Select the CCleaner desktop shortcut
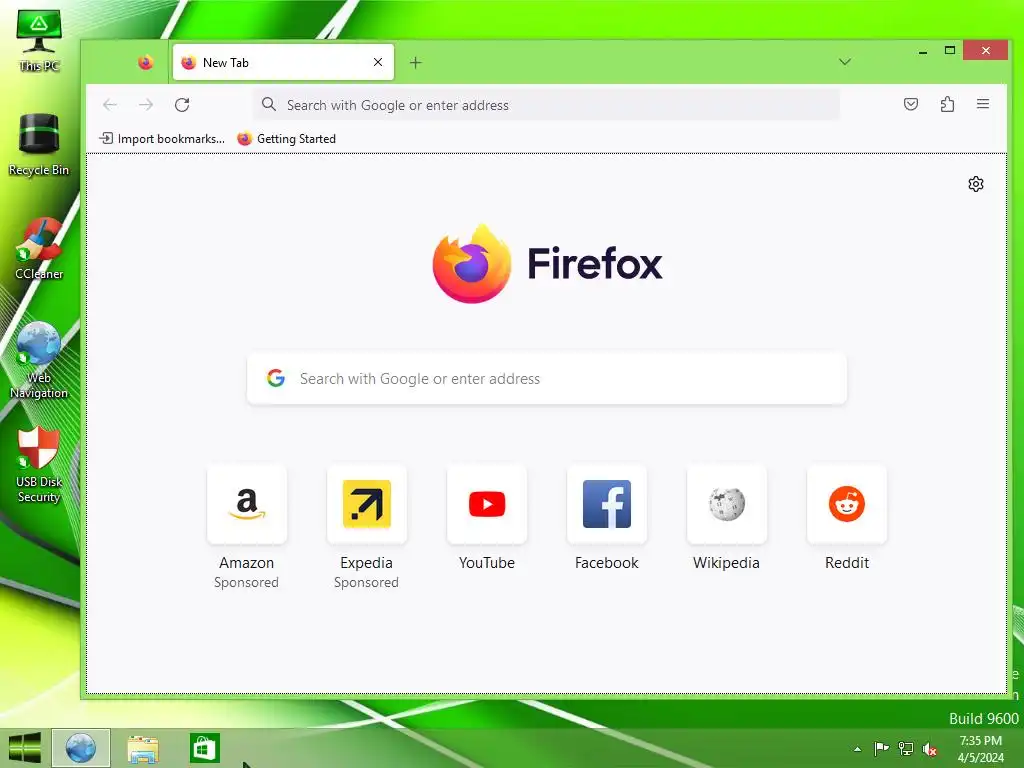This screenshot has width=1024, height=768. pos(39,249)
